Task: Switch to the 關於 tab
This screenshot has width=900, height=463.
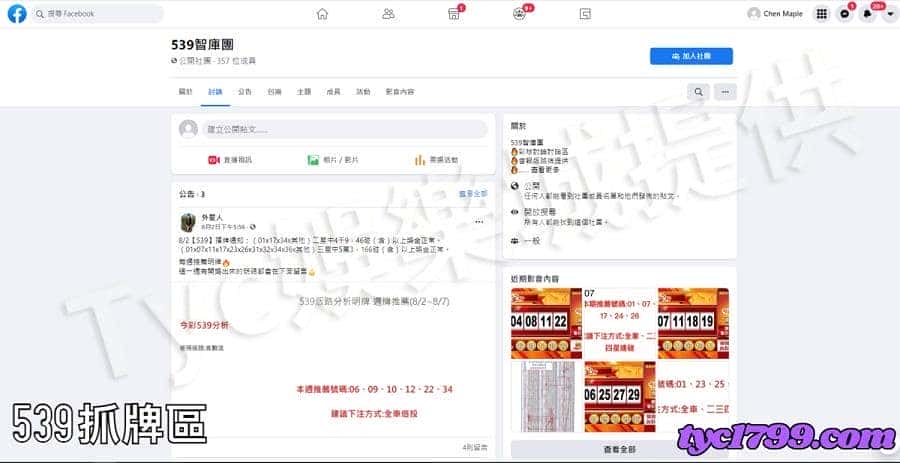Action: coord(185,92)
